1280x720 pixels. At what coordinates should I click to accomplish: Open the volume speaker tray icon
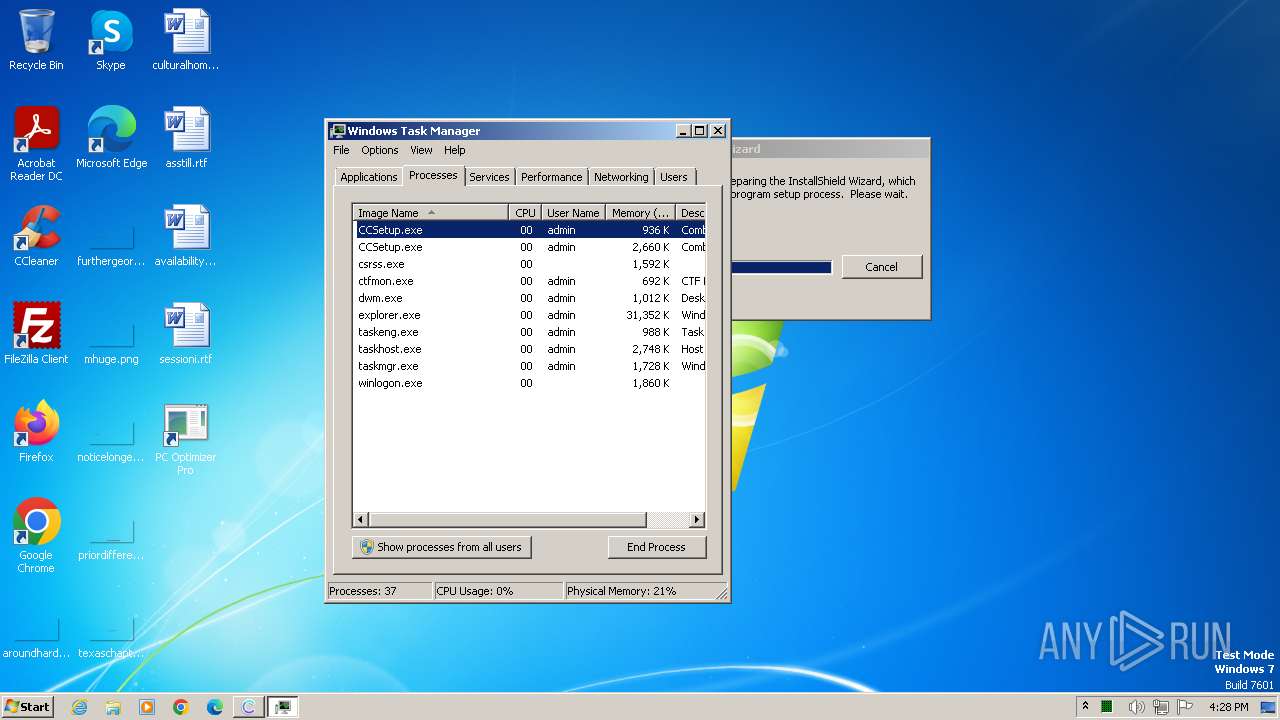pos(1136,707)
